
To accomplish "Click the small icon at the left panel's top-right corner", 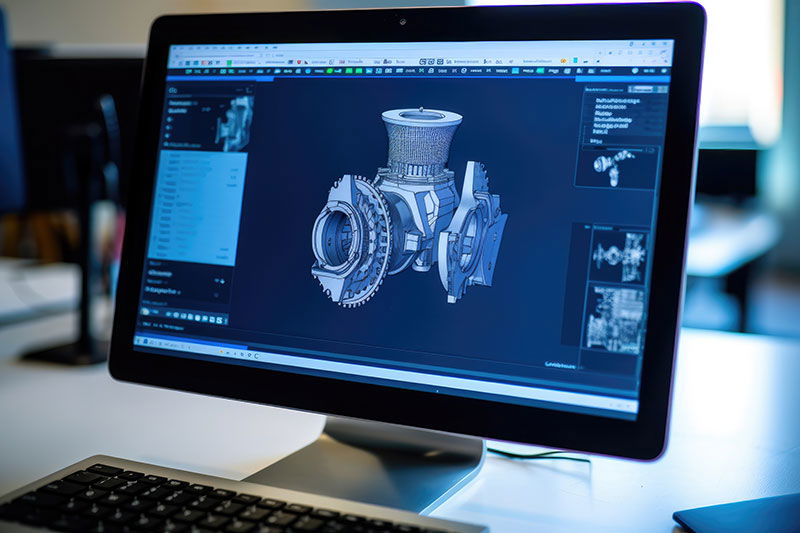I will pos(249,87).
